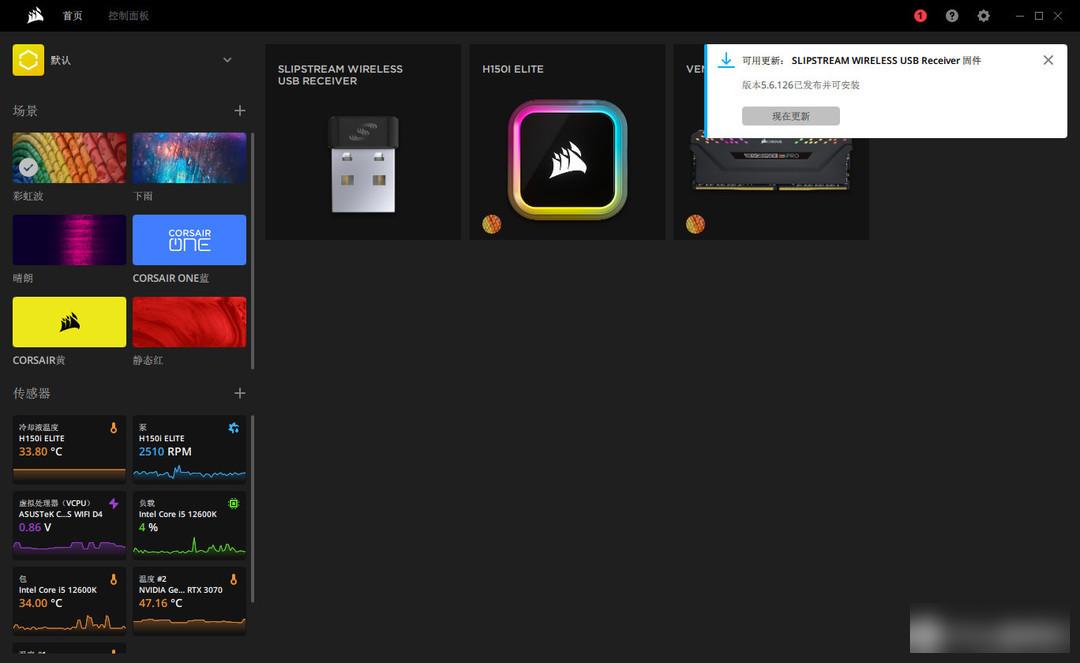Click the RGB memory module image
This screenshot has height=663, width=1080.
pos(771,164)
